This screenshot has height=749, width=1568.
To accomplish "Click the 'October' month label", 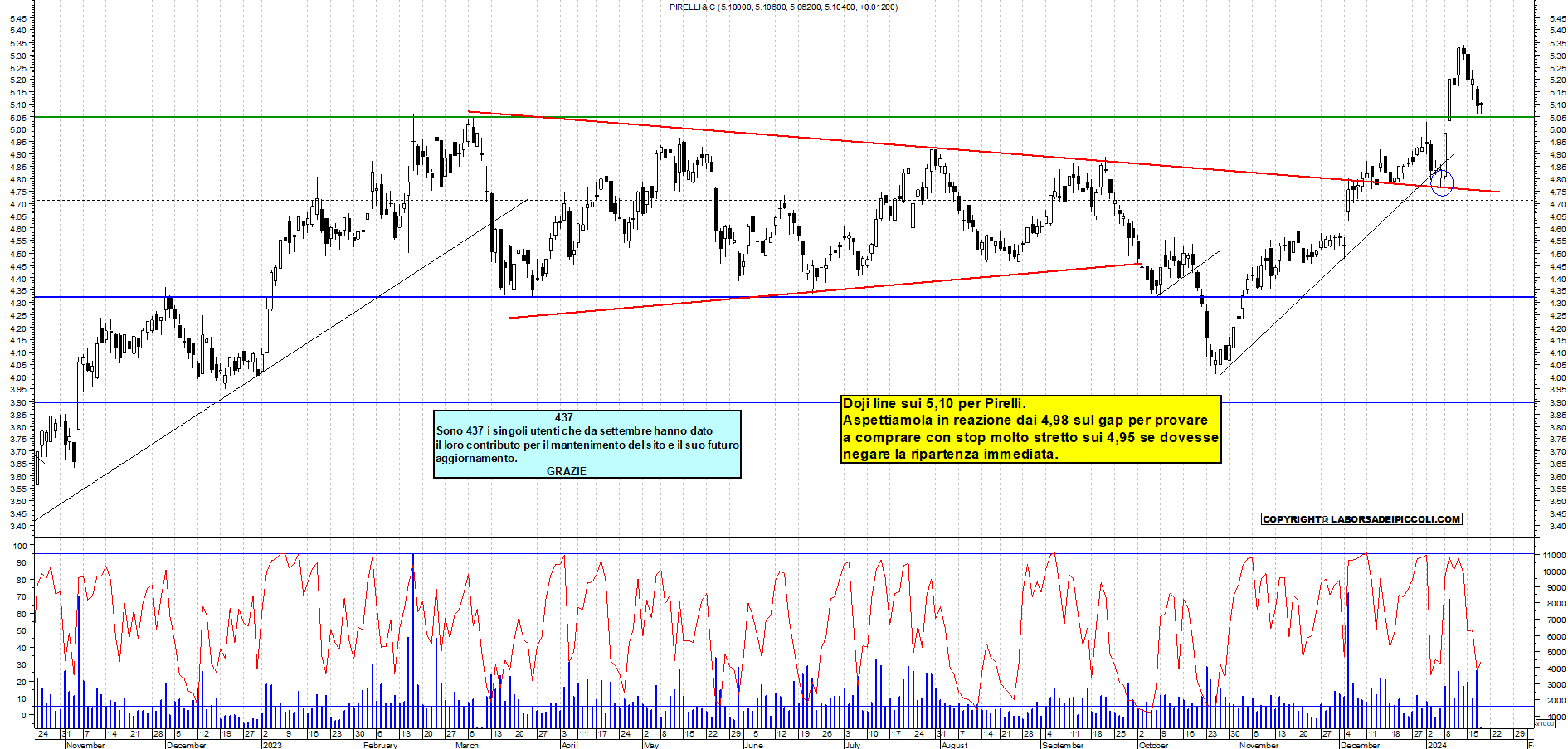I will 1153,745.
